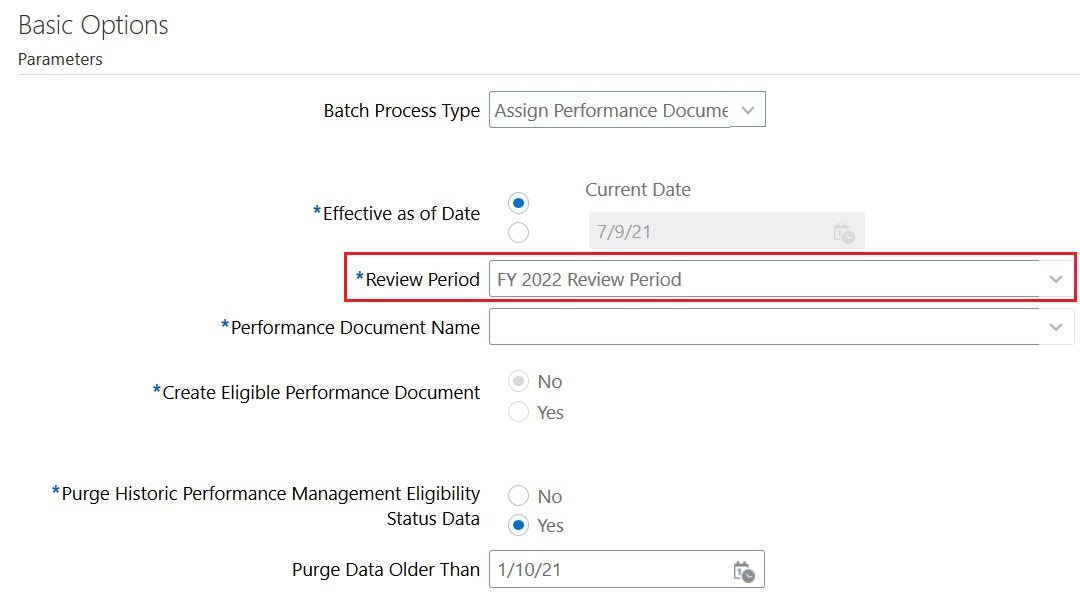The image size is (1080, 599).
Task: Click the Current Date label text
Action: [638, 189]
